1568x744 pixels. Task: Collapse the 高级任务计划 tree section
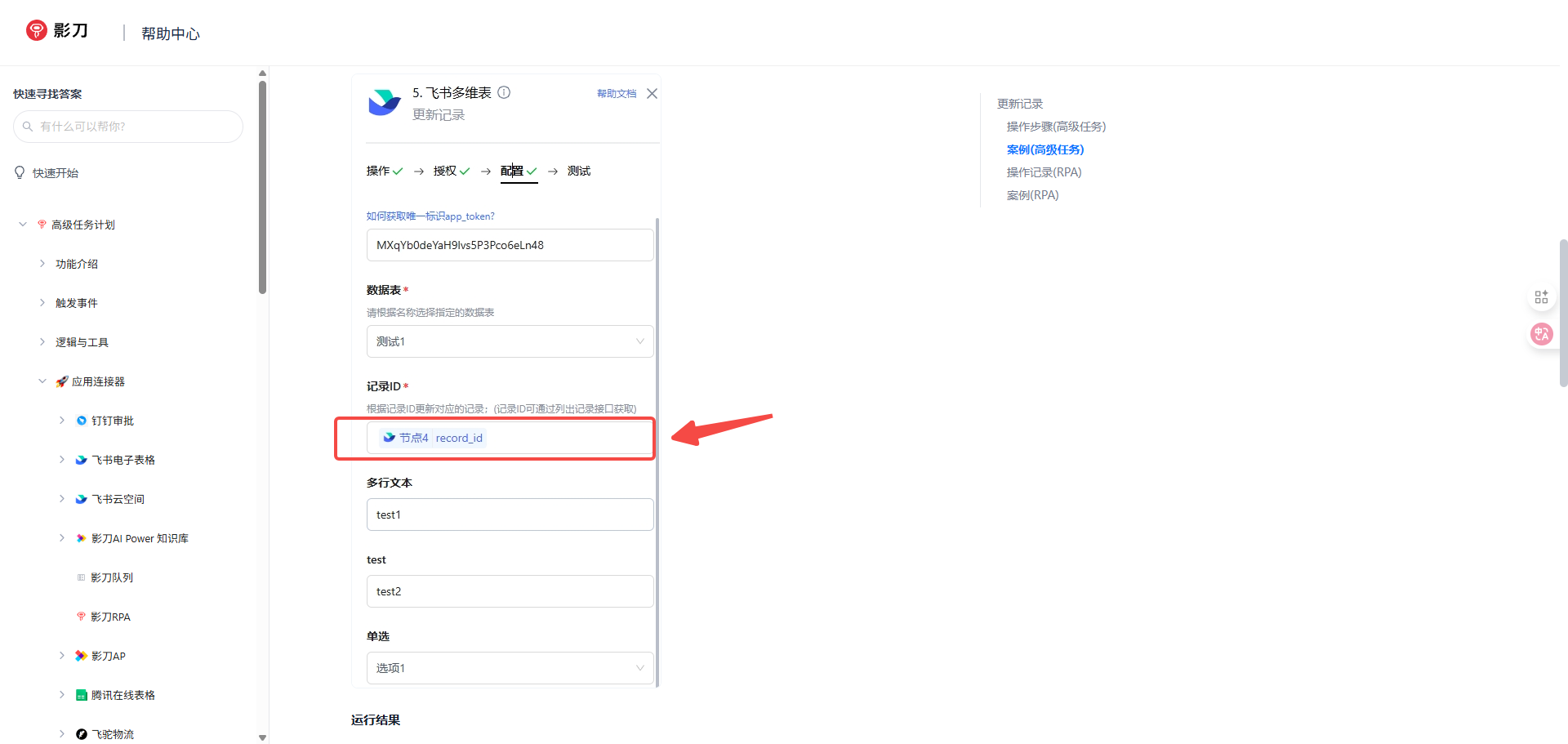pos(23,225)
